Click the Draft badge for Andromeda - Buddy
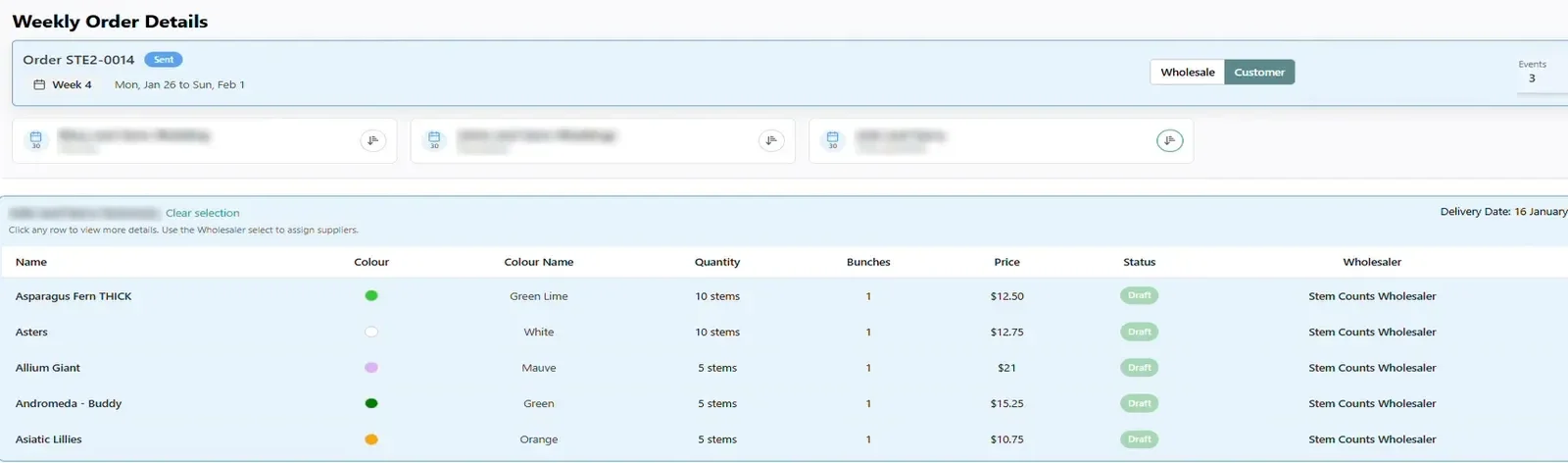The height and width of the screenshot is (463, 1568). click(1139, 403)
